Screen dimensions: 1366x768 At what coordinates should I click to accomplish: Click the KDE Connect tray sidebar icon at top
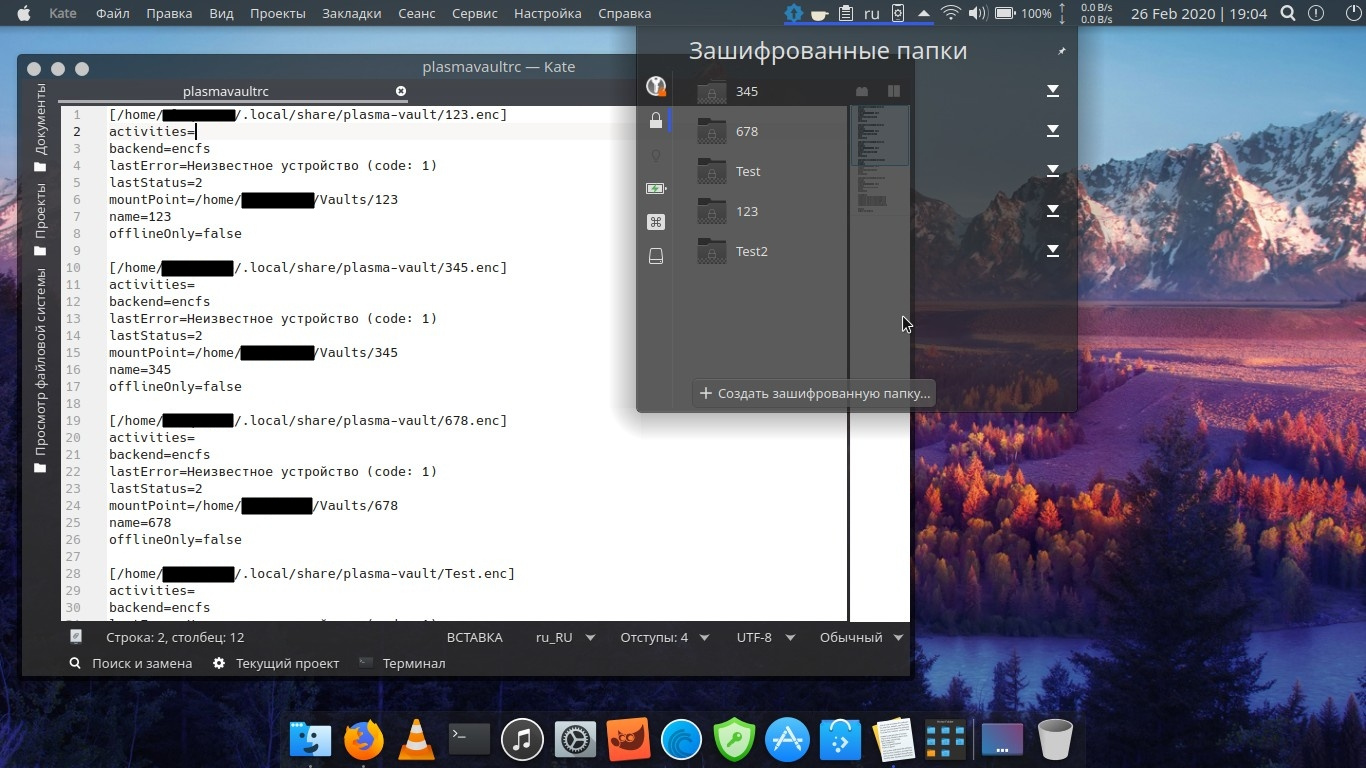pos(656,86)
